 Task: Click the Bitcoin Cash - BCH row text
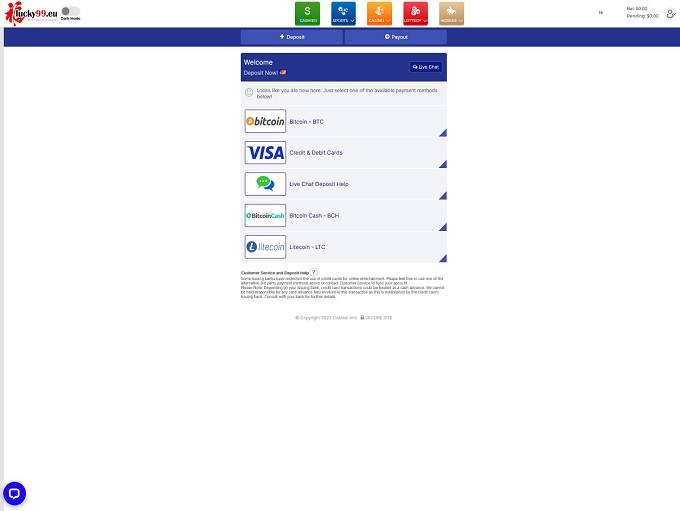tap(314, 215)
